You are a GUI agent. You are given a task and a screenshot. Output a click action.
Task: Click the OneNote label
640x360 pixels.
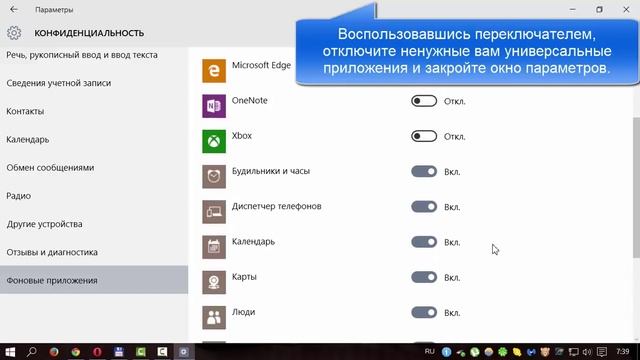tap(249, 100)
